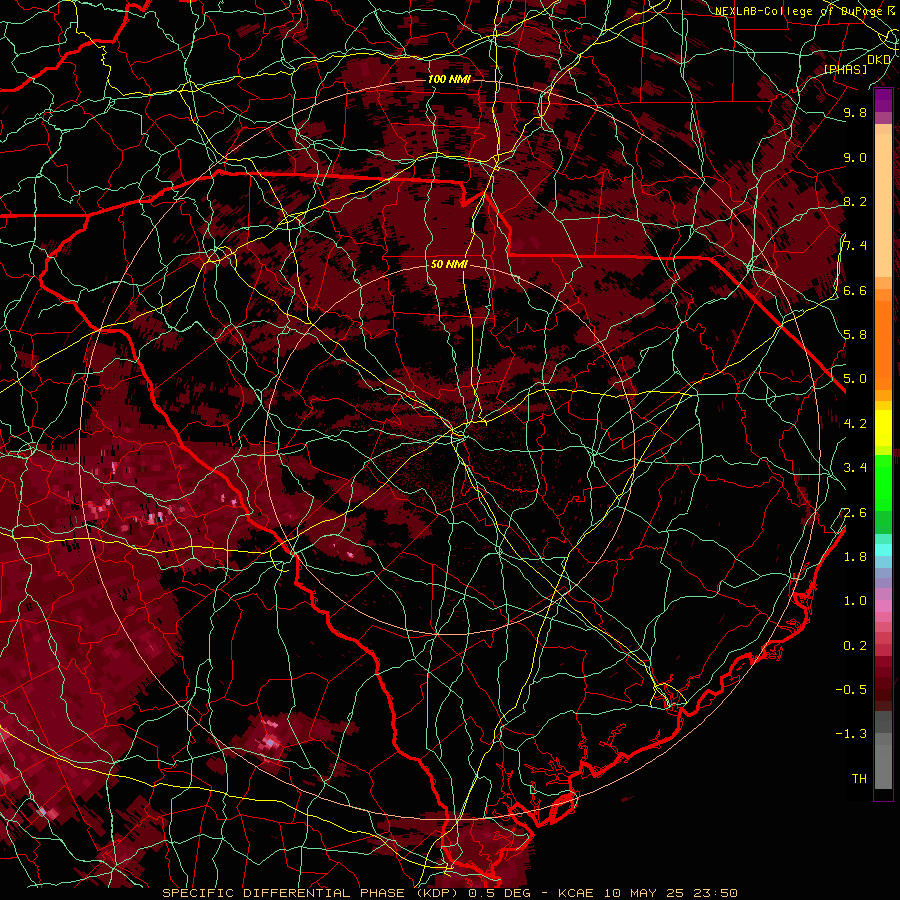
Task: Click the DKD product code label
Action: tap(879, 59)
